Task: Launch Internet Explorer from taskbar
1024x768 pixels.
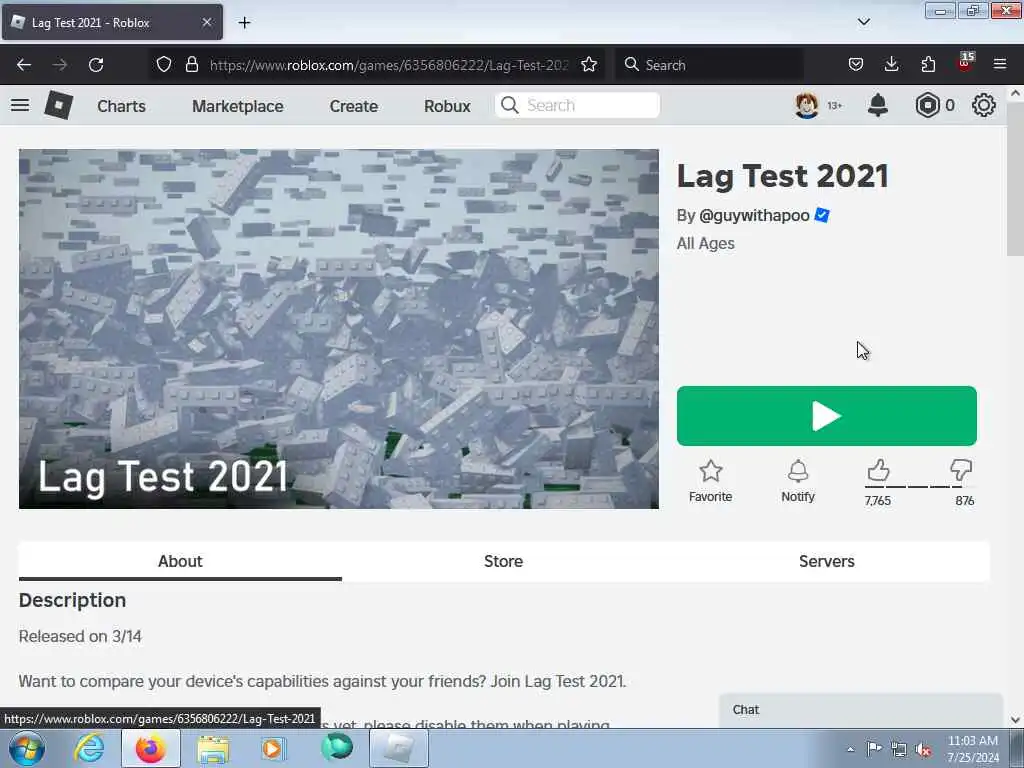Action: pyautogui.click(x=89, y=749)
